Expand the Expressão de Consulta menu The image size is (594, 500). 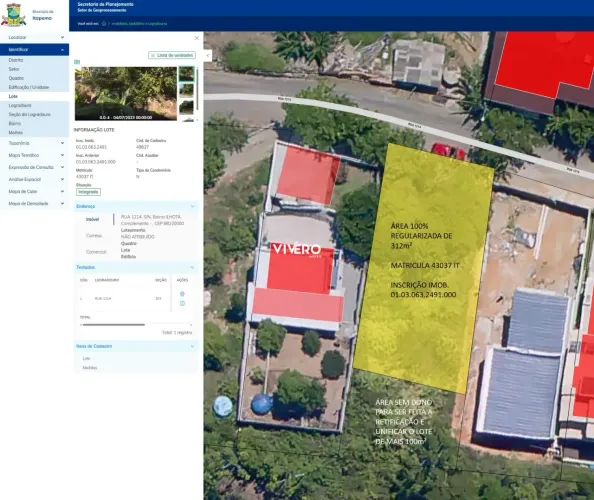click(34, 167)
